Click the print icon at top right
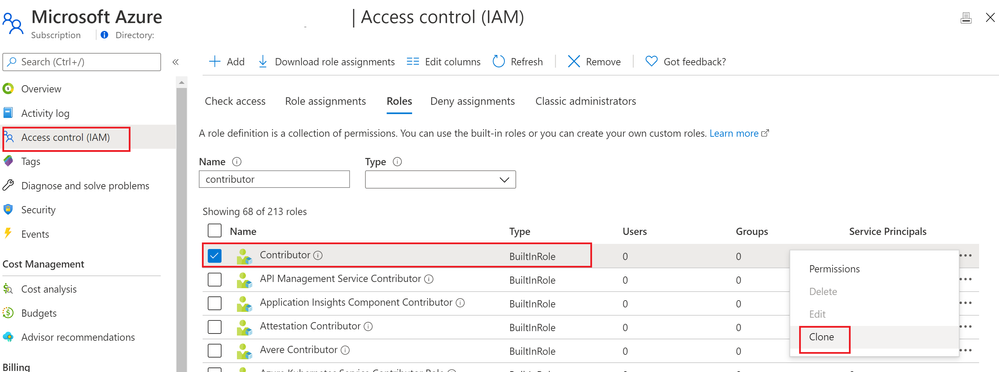The height and width of the screenshot is (372, 999). coord(966,18)
